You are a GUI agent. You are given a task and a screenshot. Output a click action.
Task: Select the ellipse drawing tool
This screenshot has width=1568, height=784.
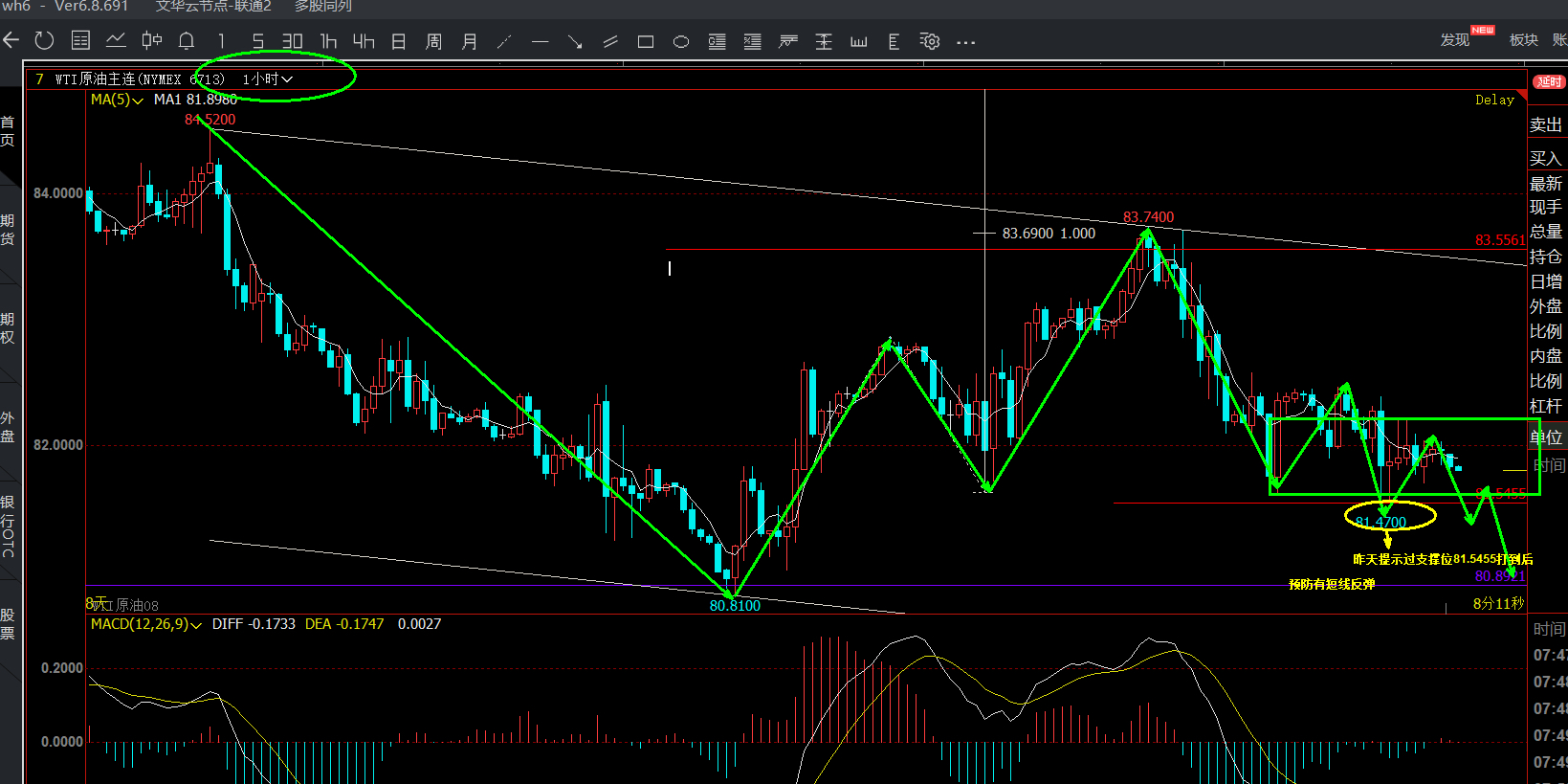coord(681,42)
